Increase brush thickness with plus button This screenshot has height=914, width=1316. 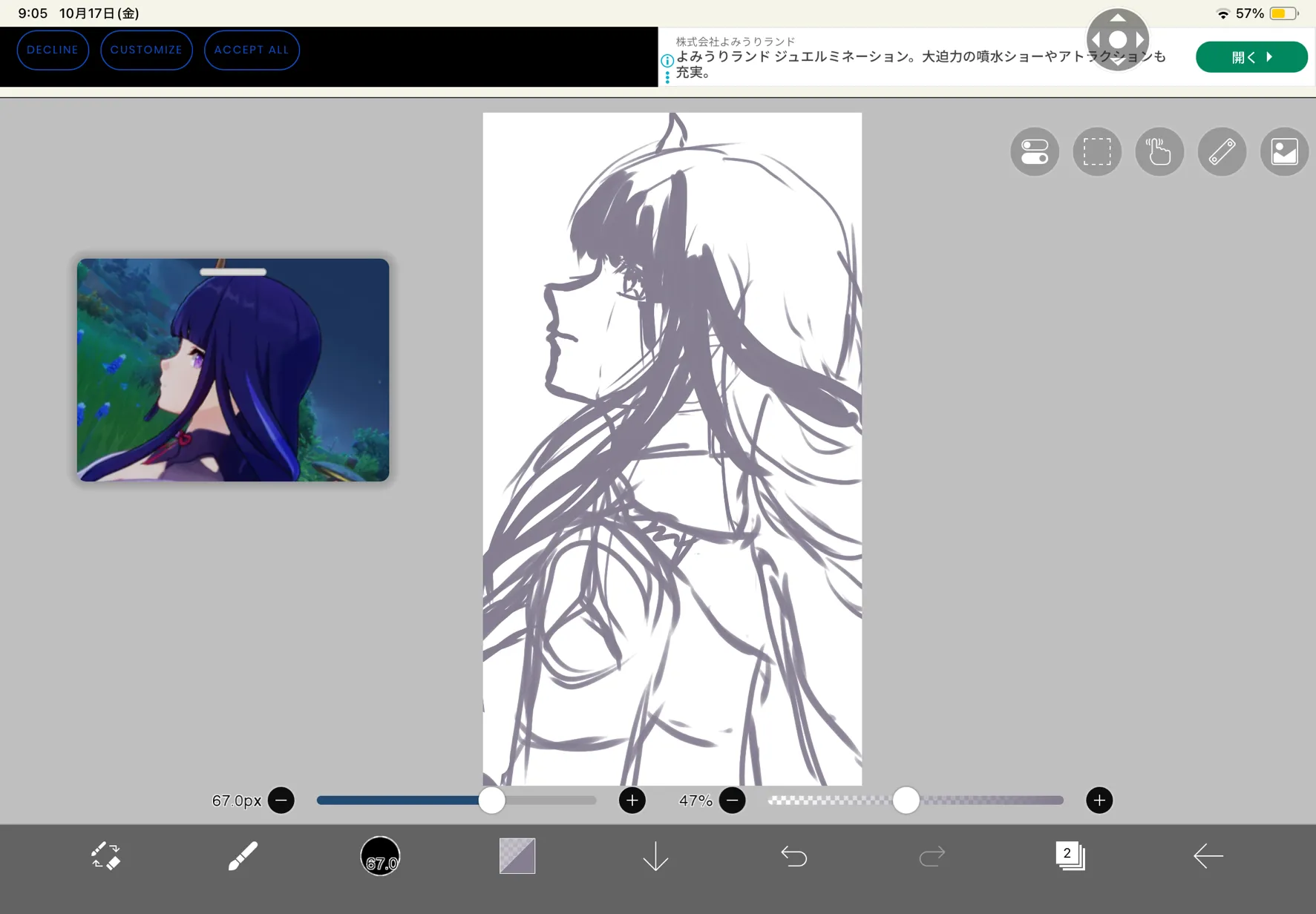click(632, 800)
